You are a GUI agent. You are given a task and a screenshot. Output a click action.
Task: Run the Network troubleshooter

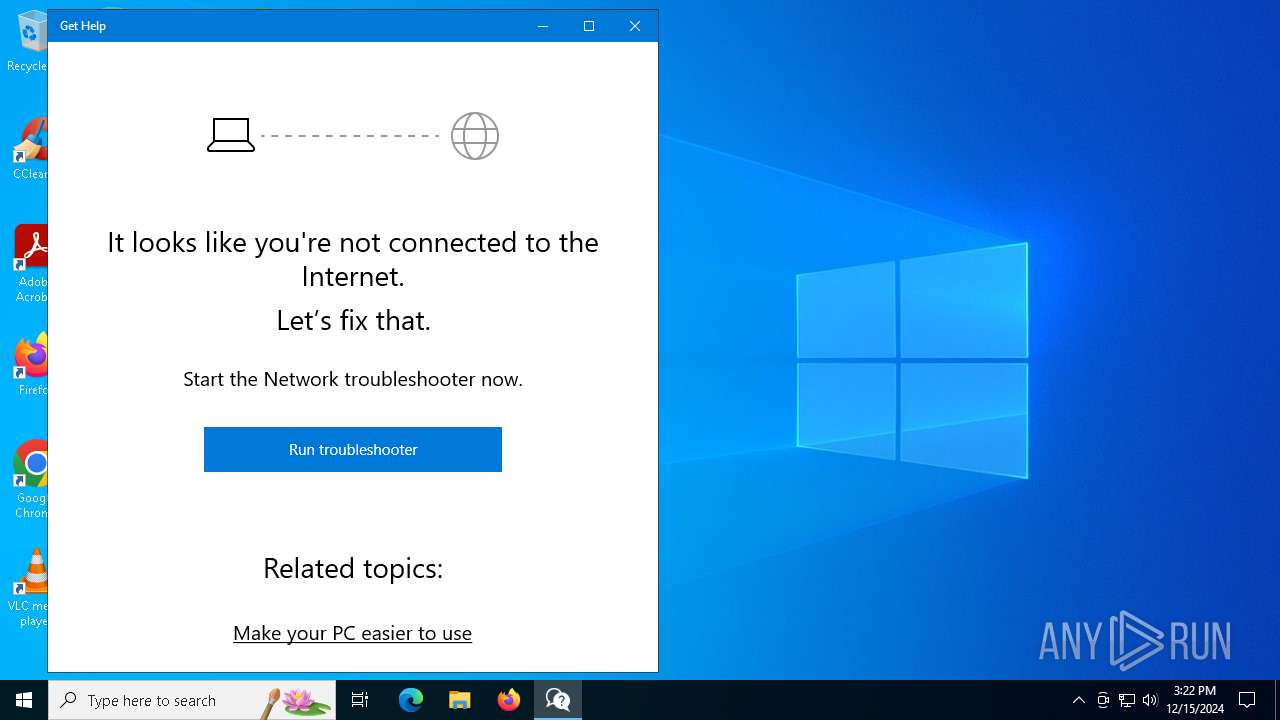(x=353, y=449)
